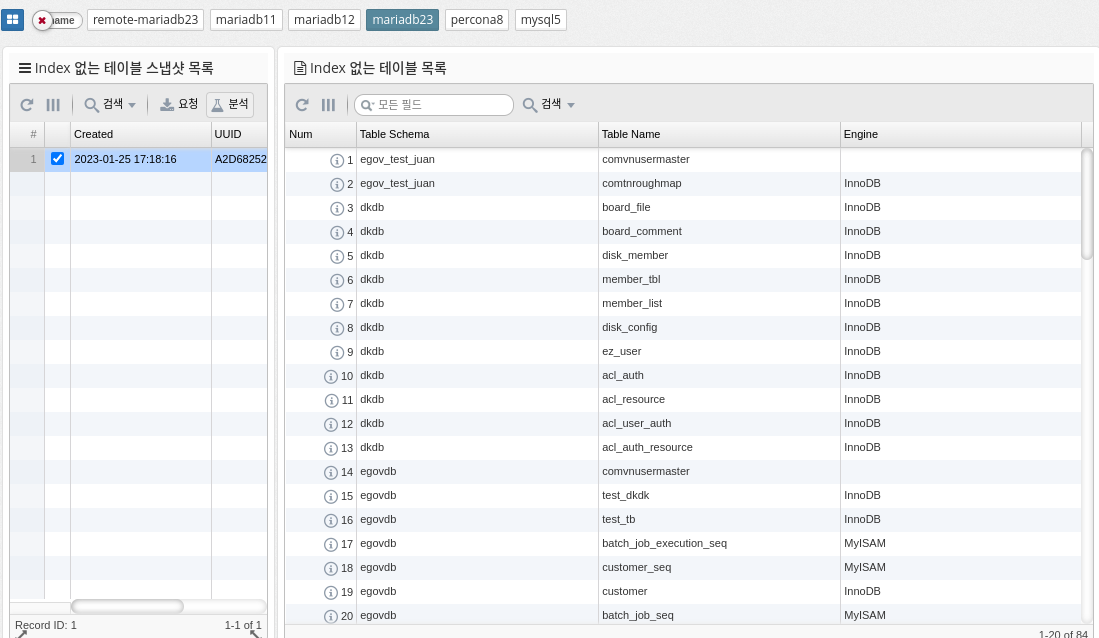Click the red X remove tag icon
Viewport: 1099px width, 638px height.
coord(42,20)
